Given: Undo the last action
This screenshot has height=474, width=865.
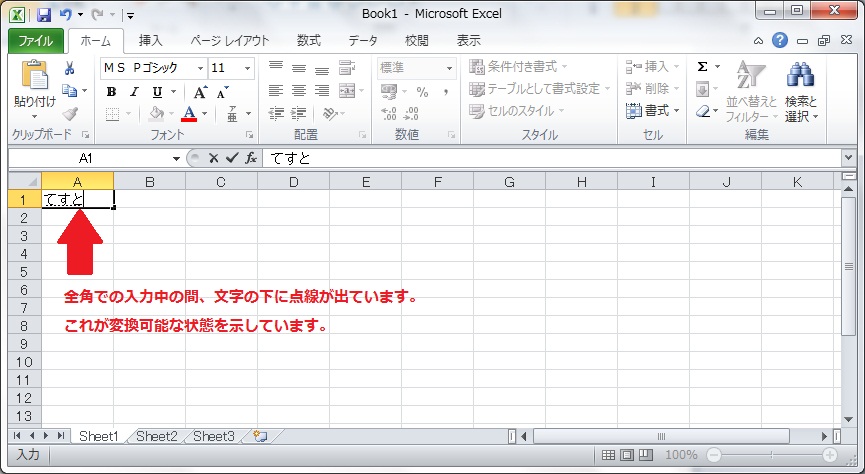Looking at the screenshot, I should pos(66,14).
